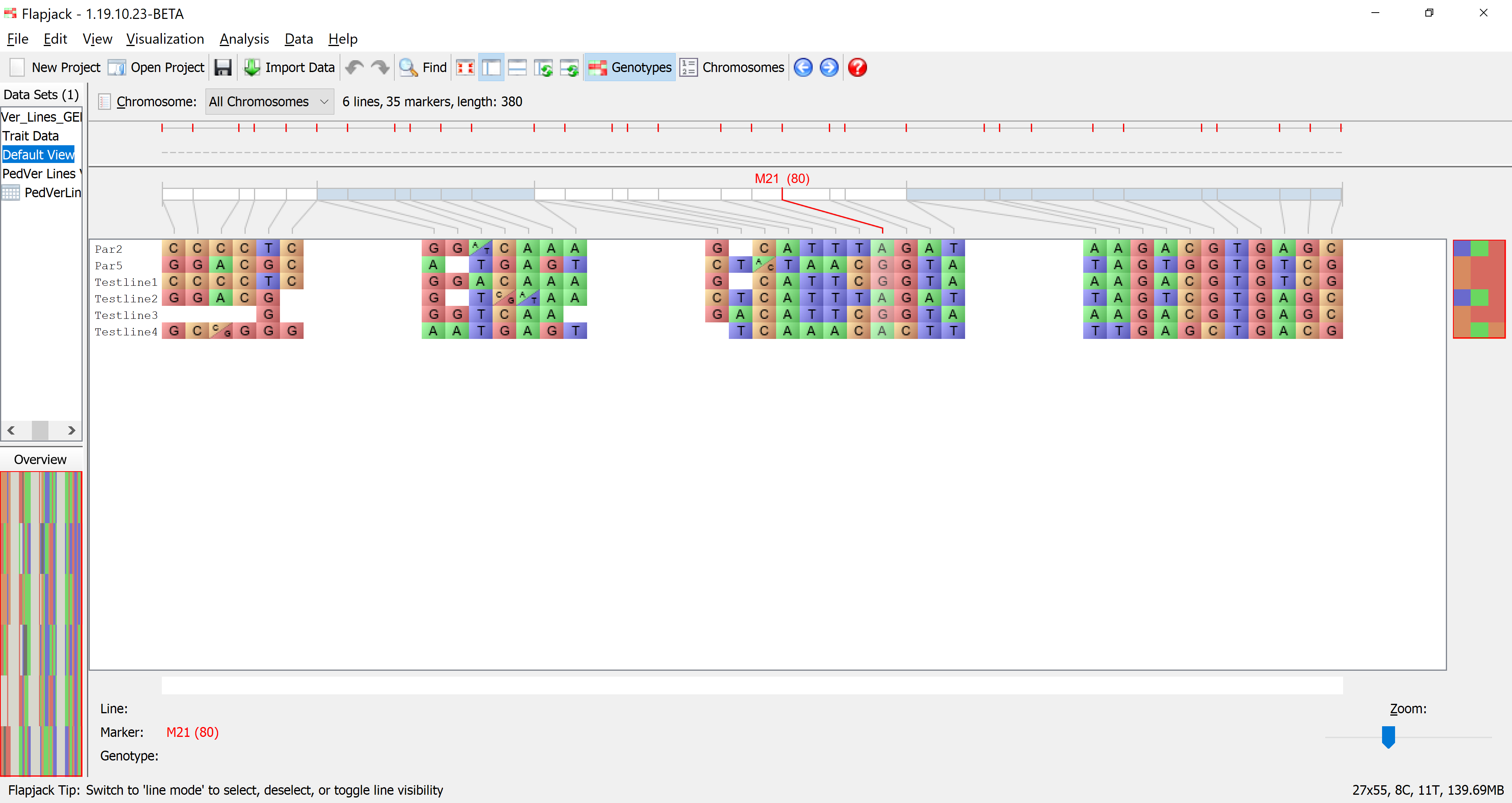Viewport: 1512px width, 803px height.
Task: Click the Testline3 line label
Action: pos(126,315)
